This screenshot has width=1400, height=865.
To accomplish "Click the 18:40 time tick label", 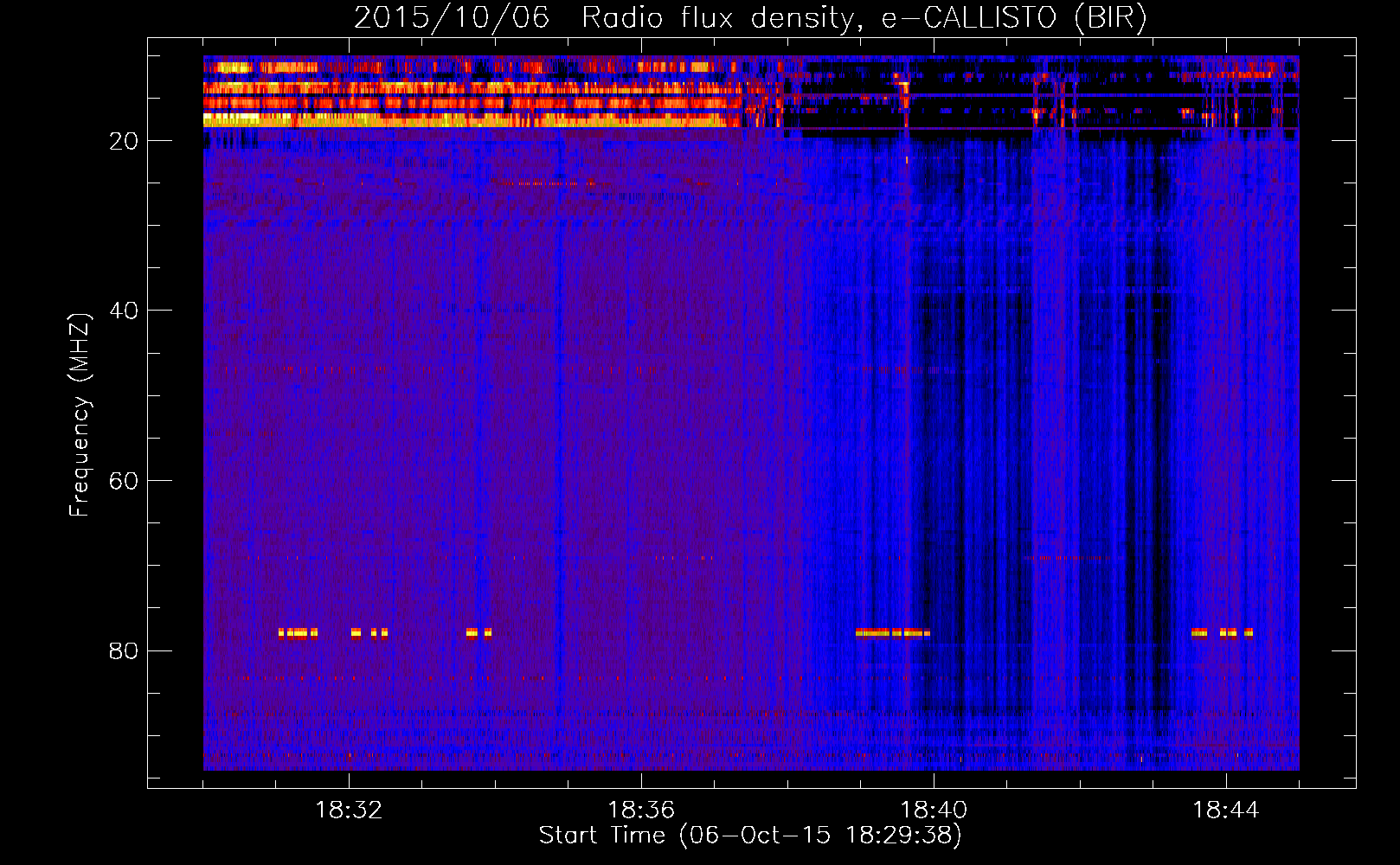I will [934, 811].
